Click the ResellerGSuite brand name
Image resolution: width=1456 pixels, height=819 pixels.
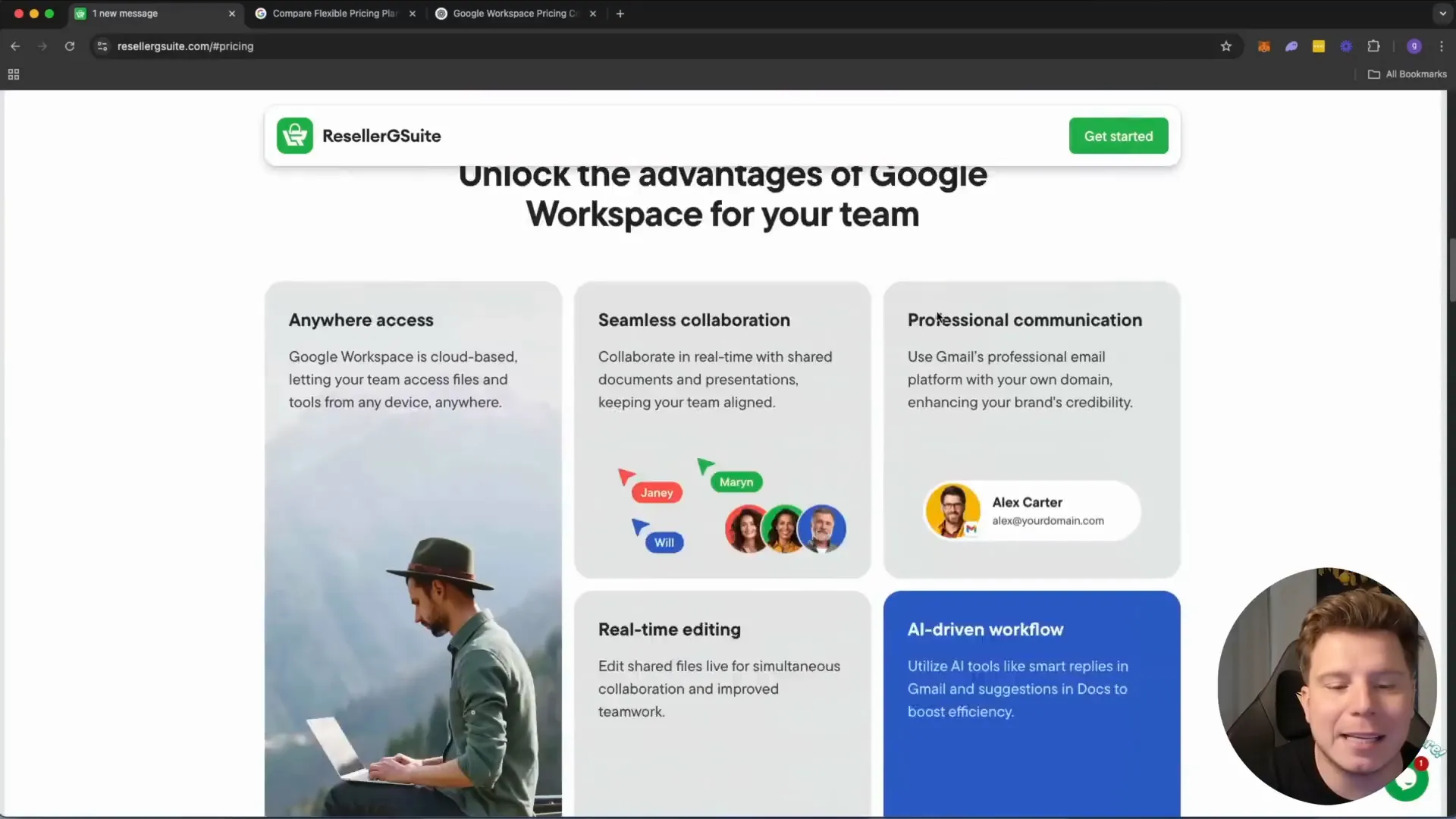pyautogui.click(x=381, y=136)
